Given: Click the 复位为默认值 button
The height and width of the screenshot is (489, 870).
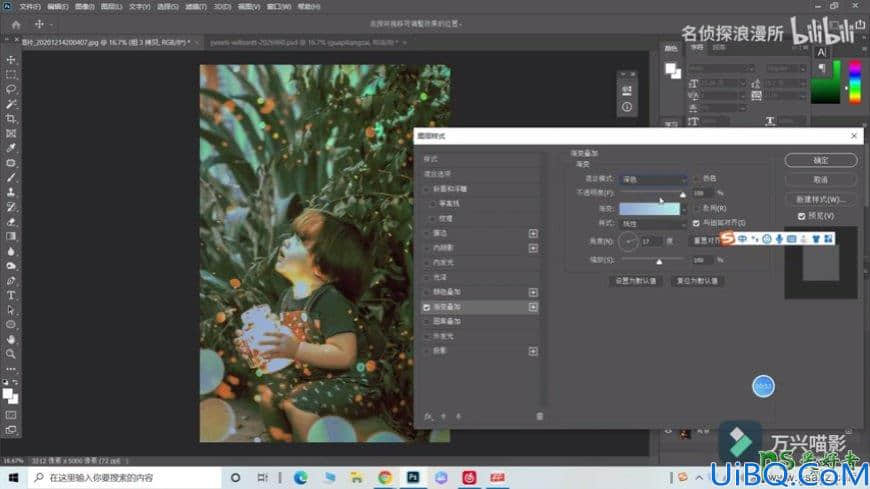Looking at the screenshot, I should click(697, 281).
